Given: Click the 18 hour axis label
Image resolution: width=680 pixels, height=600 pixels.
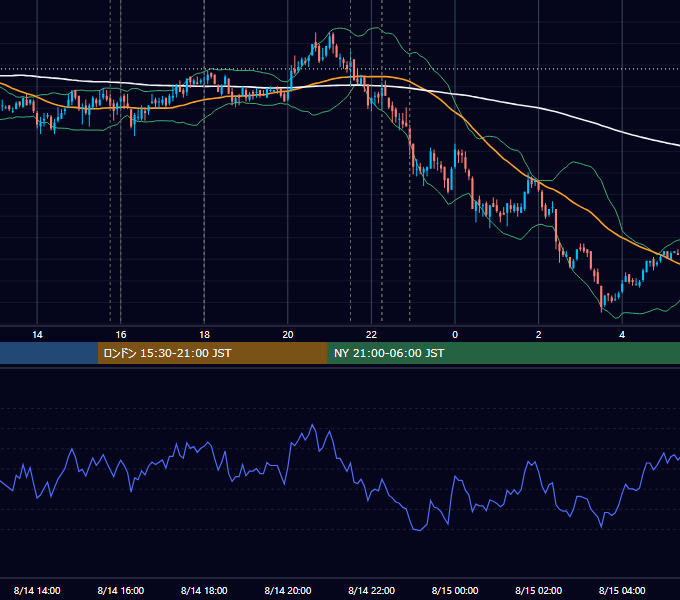Looking at the screenshot, I should [204, 335].
